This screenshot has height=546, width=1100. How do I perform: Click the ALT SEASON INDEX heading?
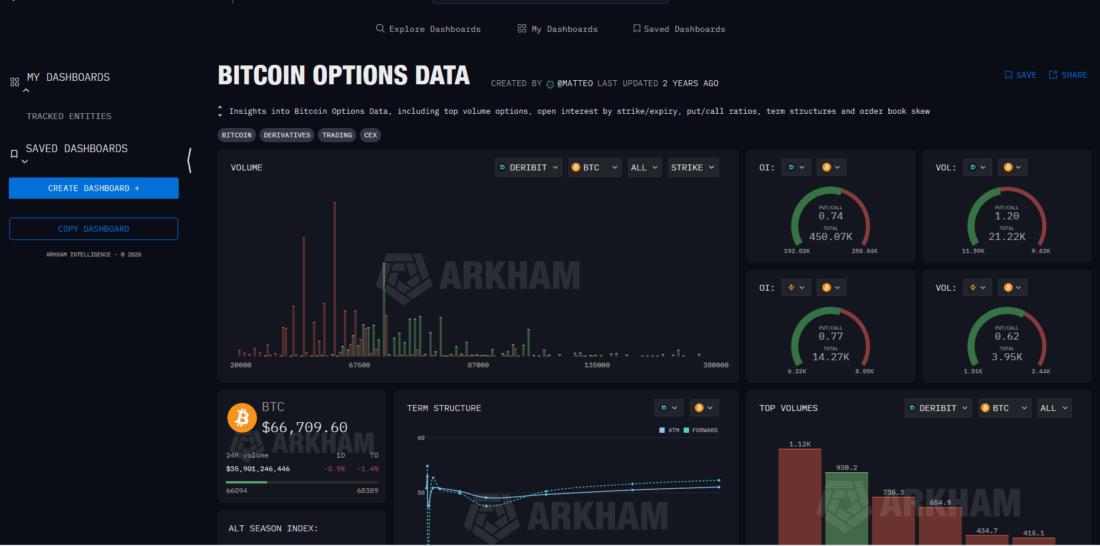tap(274, 528)
